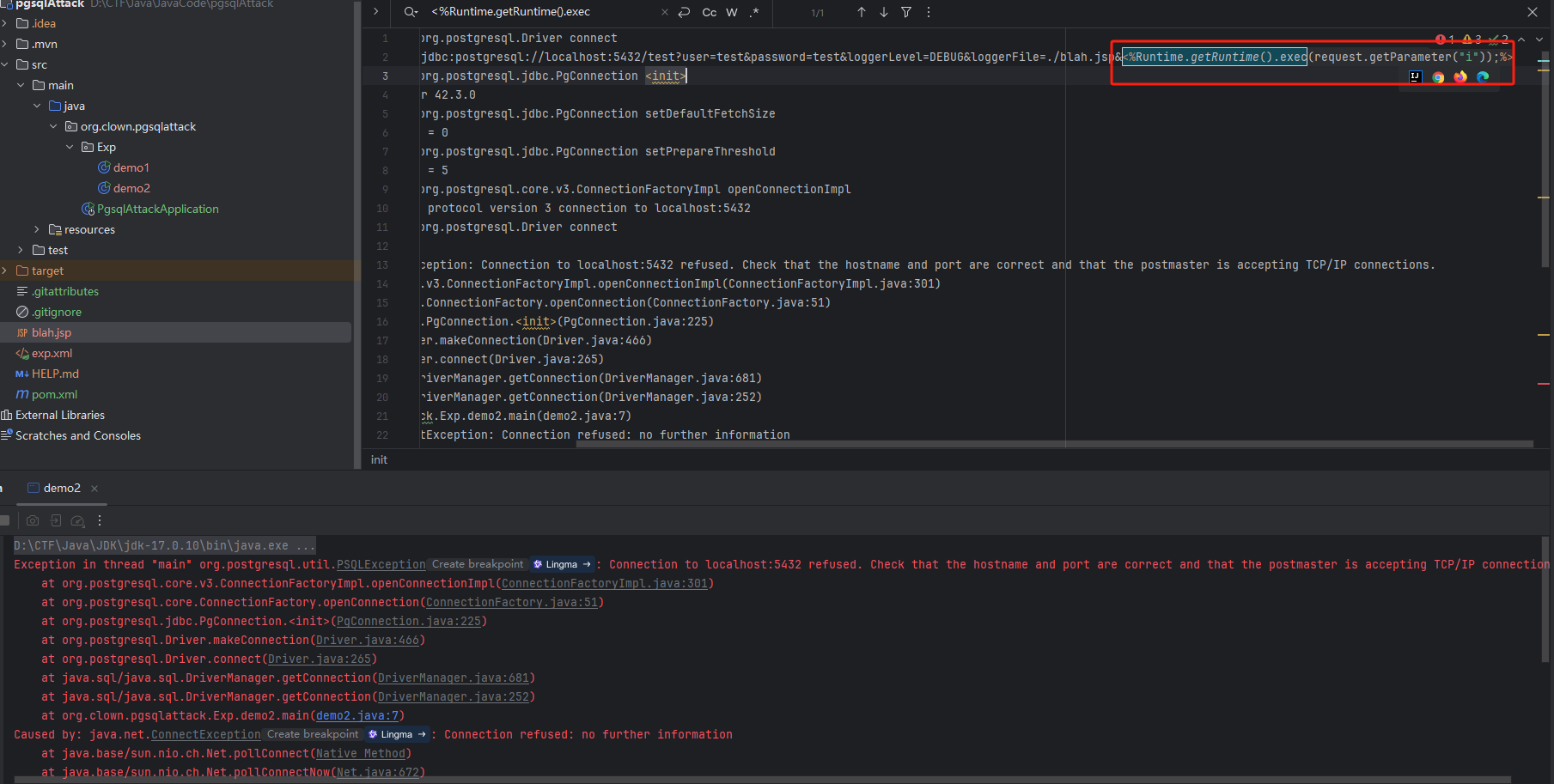Expand the replace field chevron
1554x784 pixels.
[x=375, y=12]
